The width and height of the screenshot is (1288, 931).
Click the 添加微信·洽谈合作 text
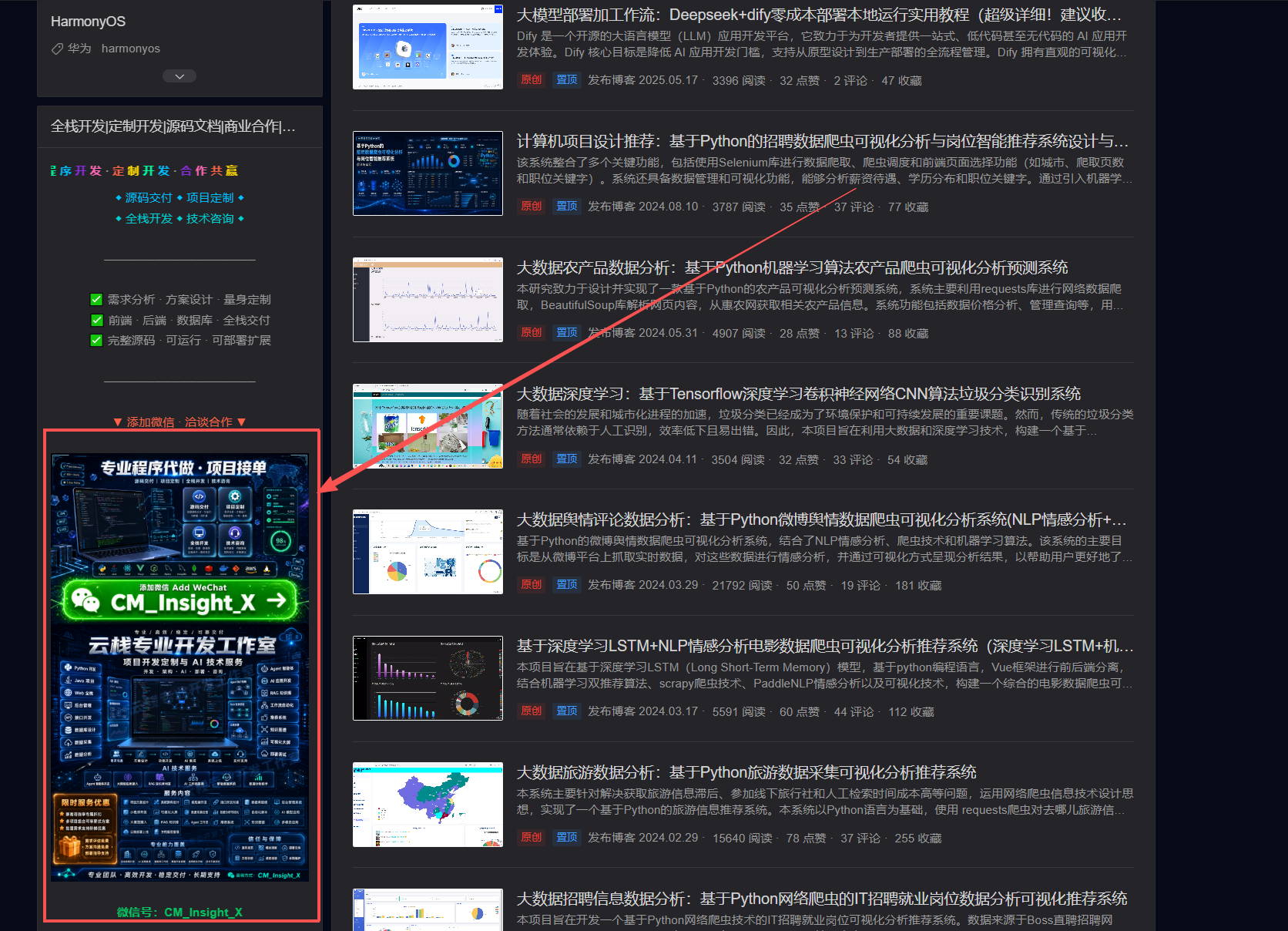(179, 422)
